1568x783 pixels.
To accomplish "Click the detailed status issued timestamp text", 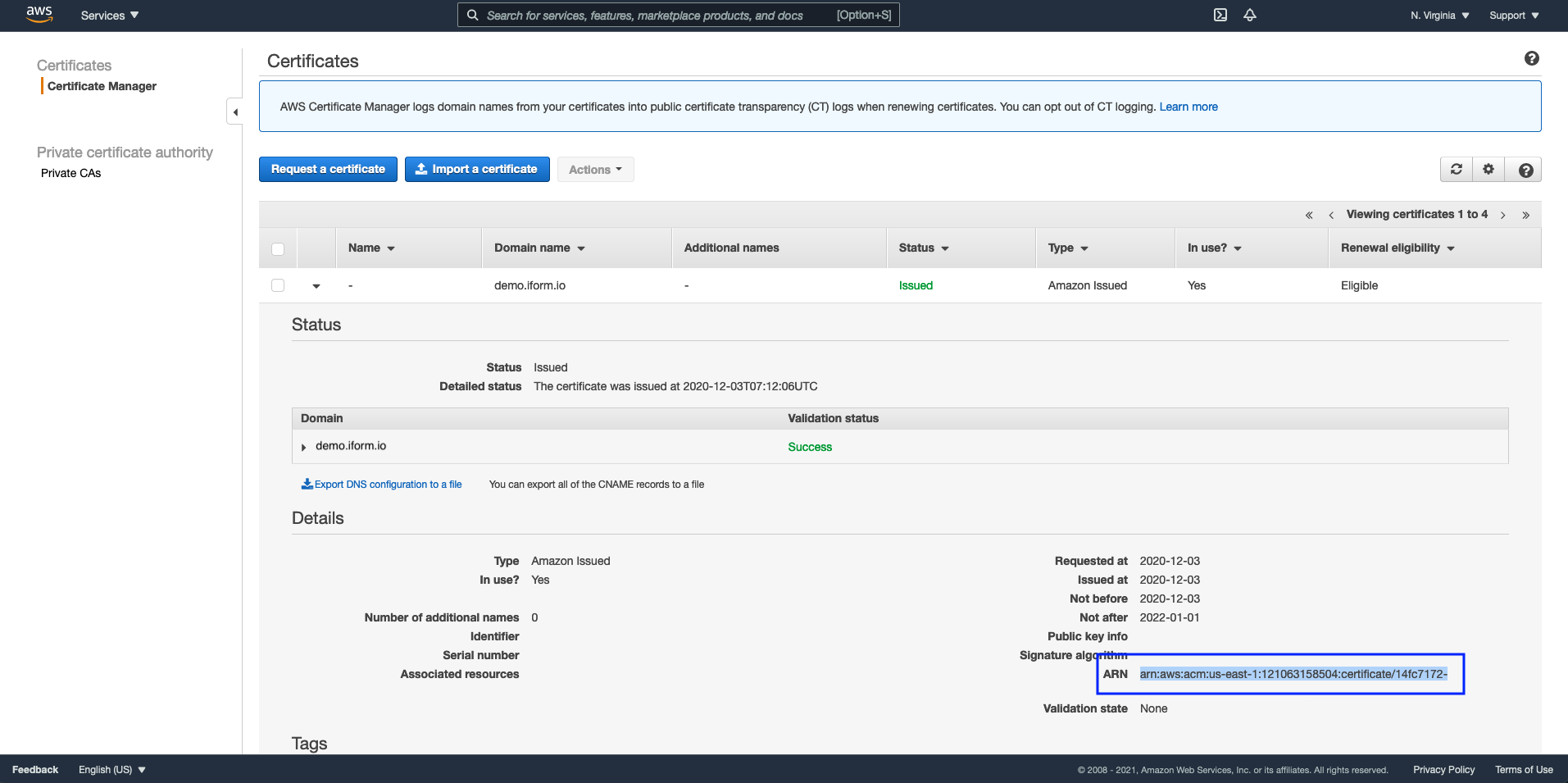I will point(675,386).
